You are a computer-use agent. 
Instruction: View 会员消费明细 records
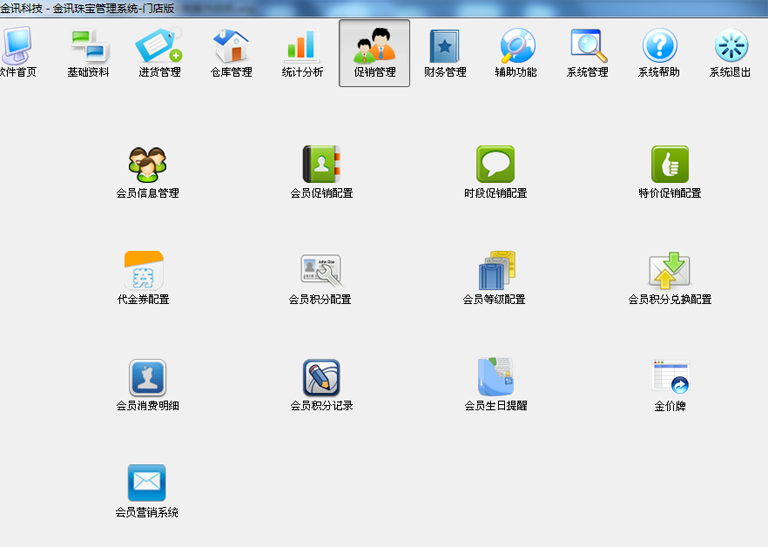(147, 378)
